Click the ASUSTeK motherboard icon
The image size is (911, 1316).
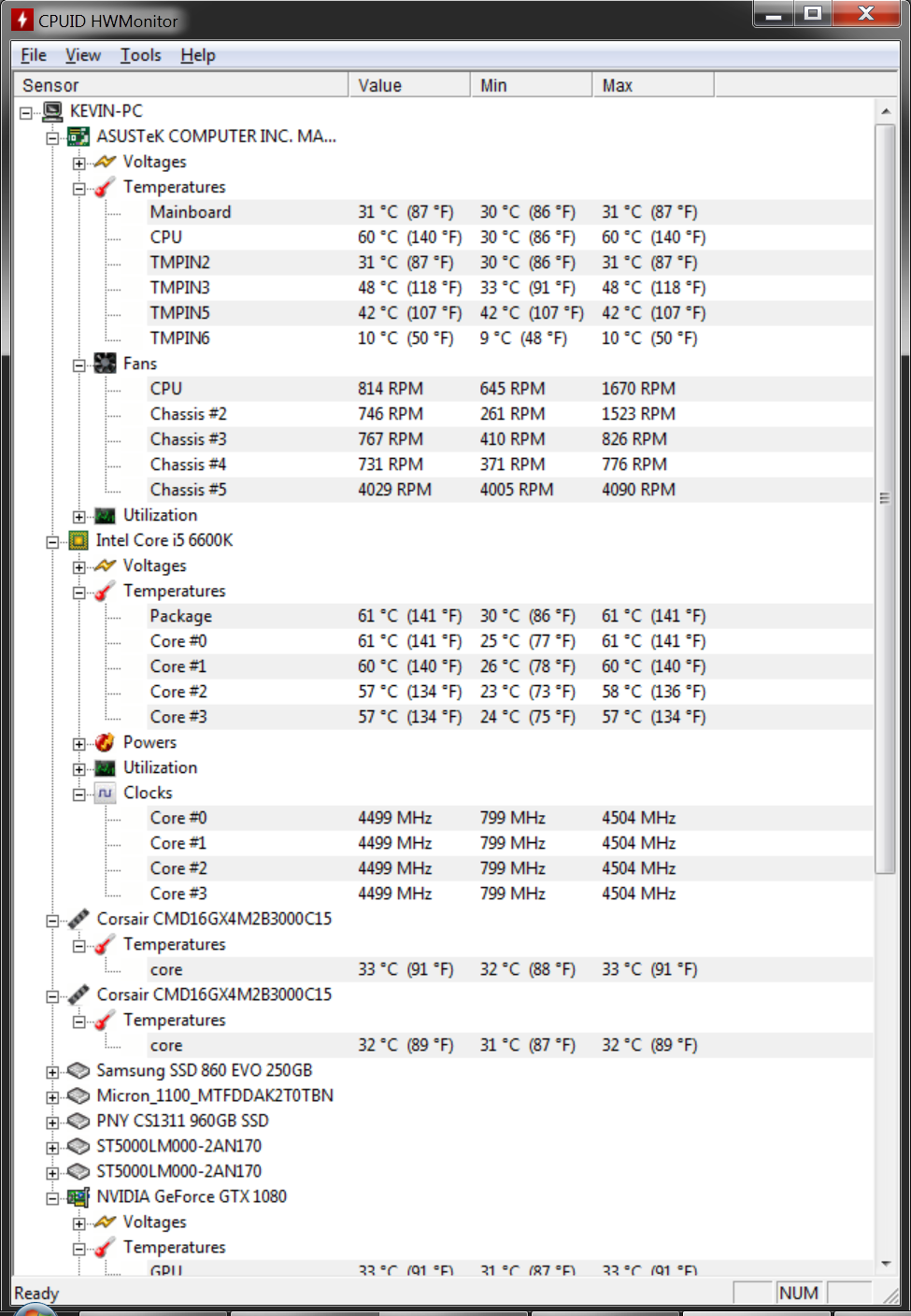78,136
